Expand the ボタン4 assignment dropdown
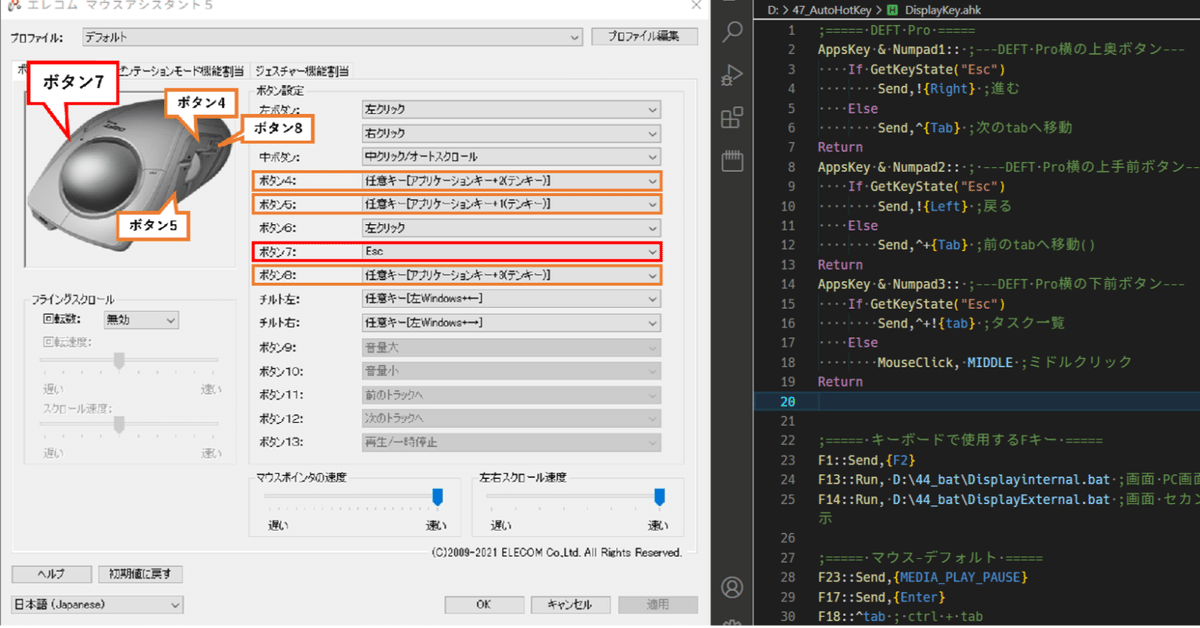Viewport: 1200px width, 628px height. click(x=511, y=181)
